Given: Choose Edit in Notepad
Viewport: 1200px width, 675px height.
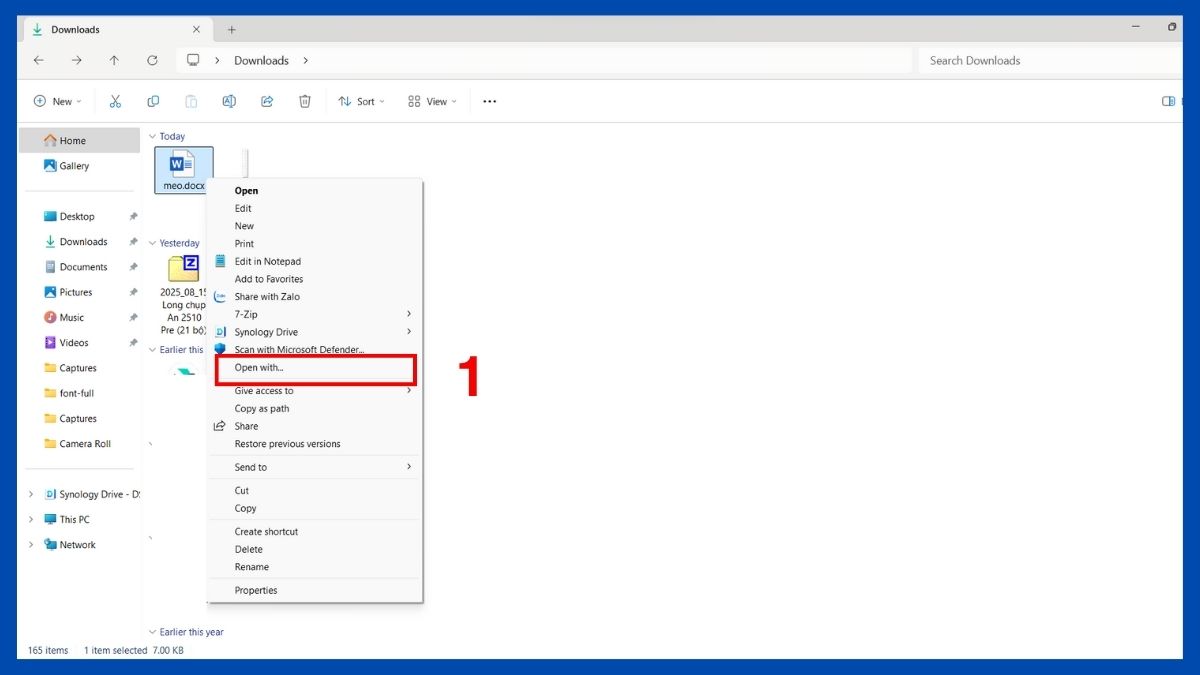Looking at the screenshot, I should pyautogui.click(x=315, y=261).
